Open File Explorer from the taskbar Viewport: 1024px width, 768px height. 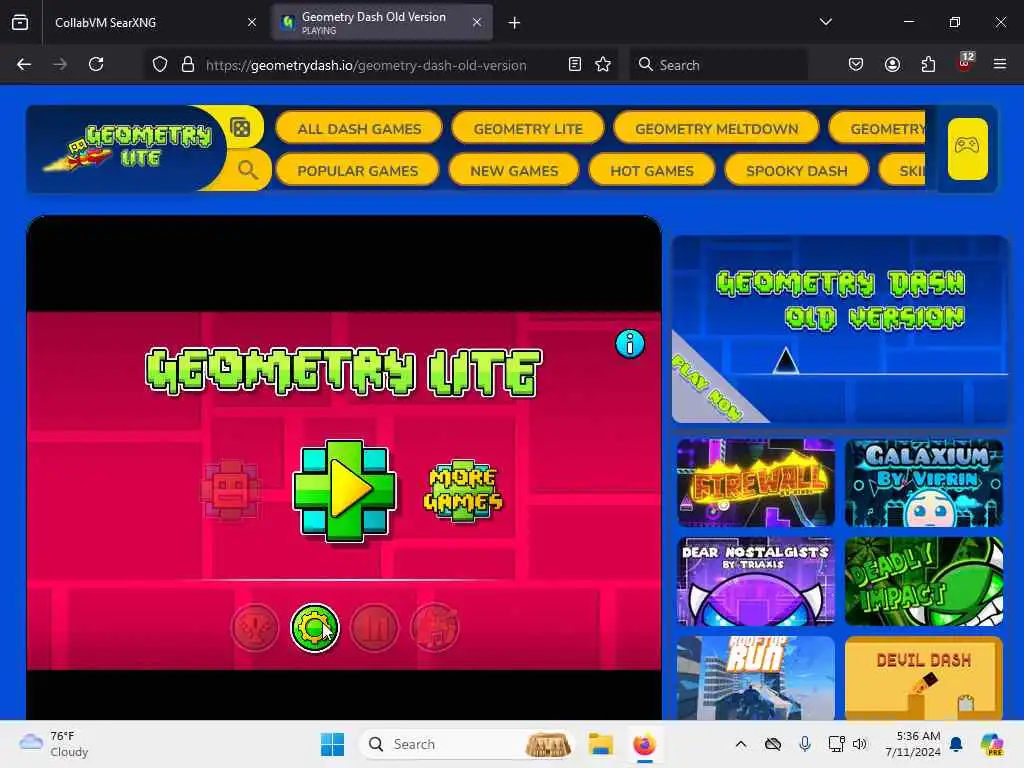(x=600, y=744)
